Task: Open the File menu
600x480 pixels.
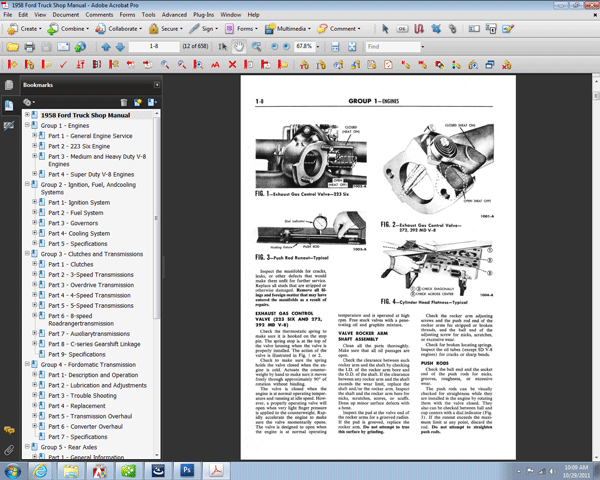Action: click(x=8, y=15)
